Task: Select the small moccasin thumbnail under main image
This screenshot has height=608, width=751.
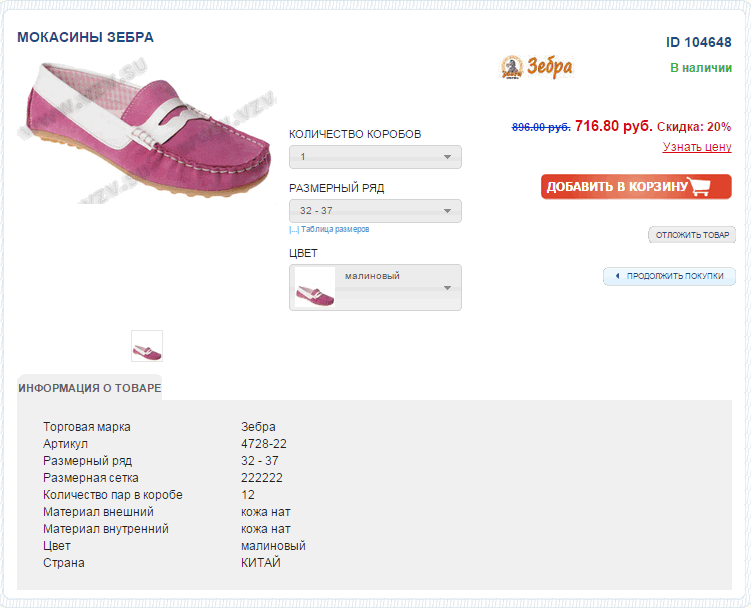Action: 147,346
